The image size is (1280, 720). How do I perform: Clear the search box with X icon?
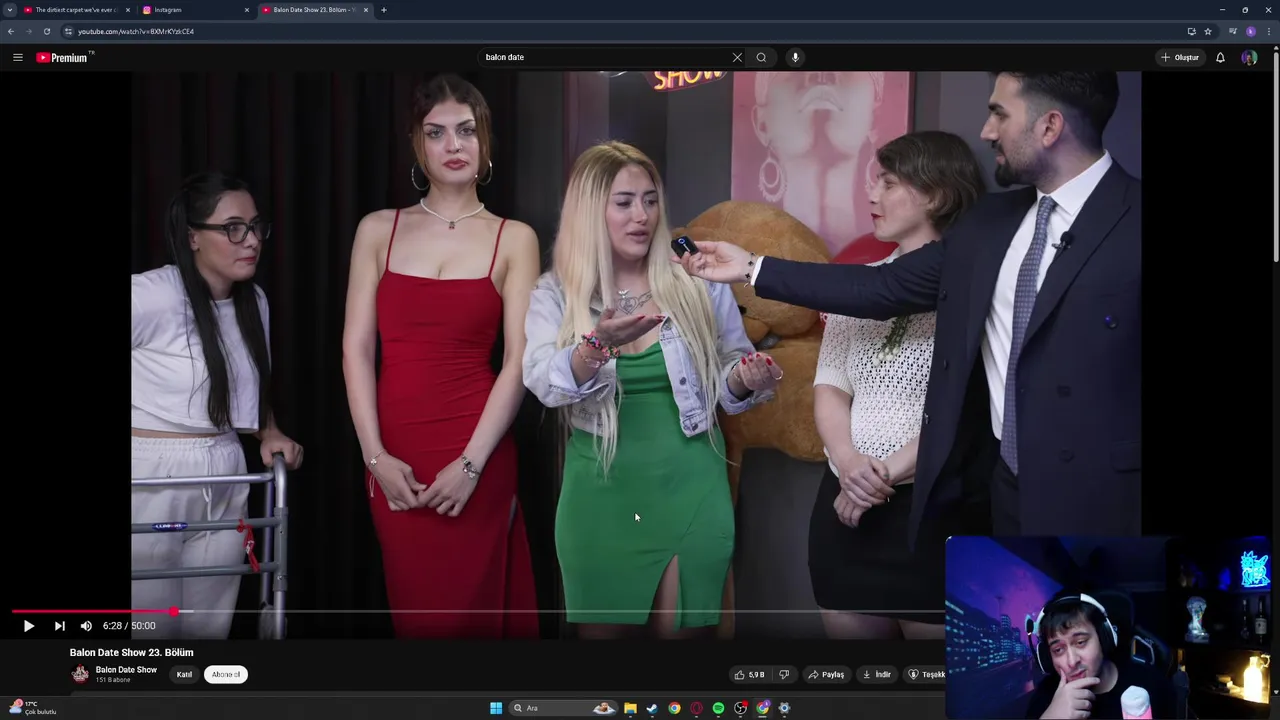pyautogui.click(x=737, y=57)
